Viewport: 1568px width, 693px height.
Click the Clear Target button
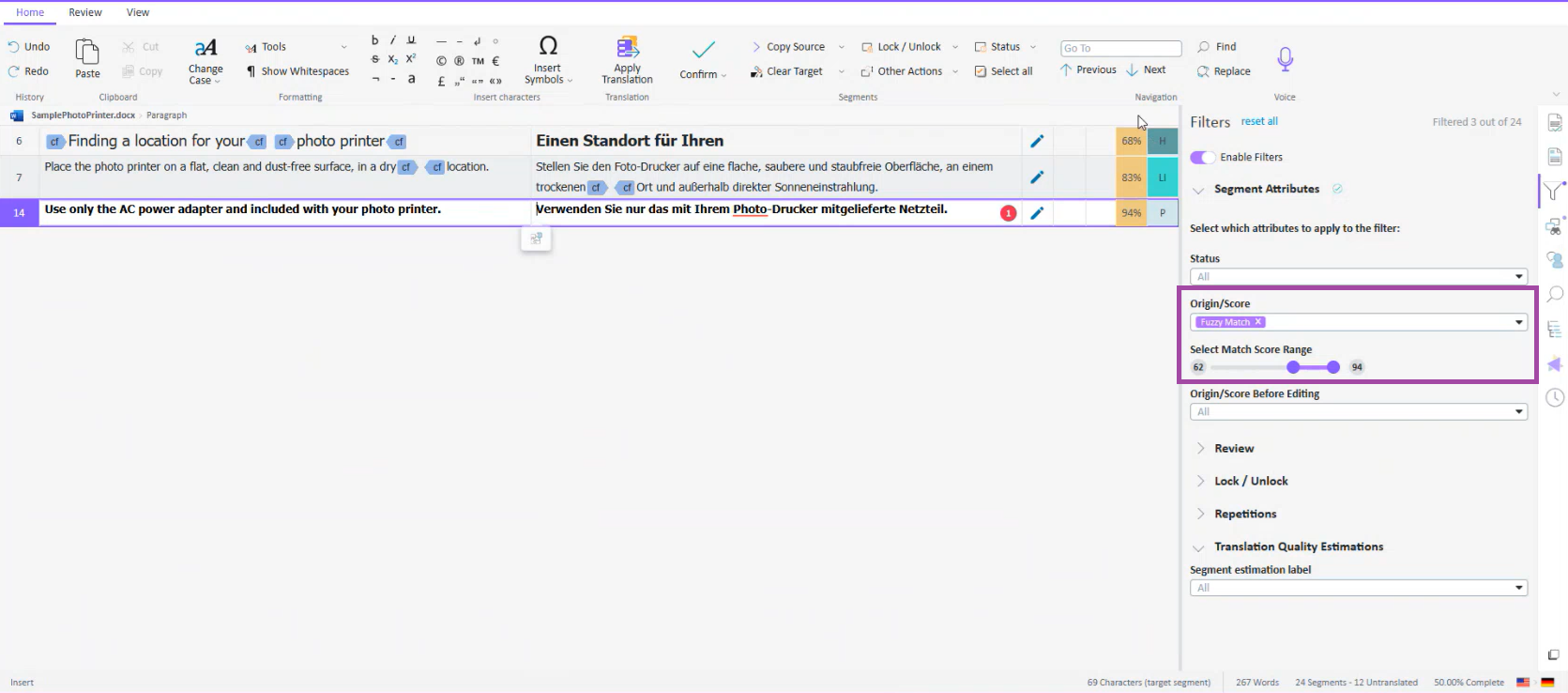[x=787, y=71]
